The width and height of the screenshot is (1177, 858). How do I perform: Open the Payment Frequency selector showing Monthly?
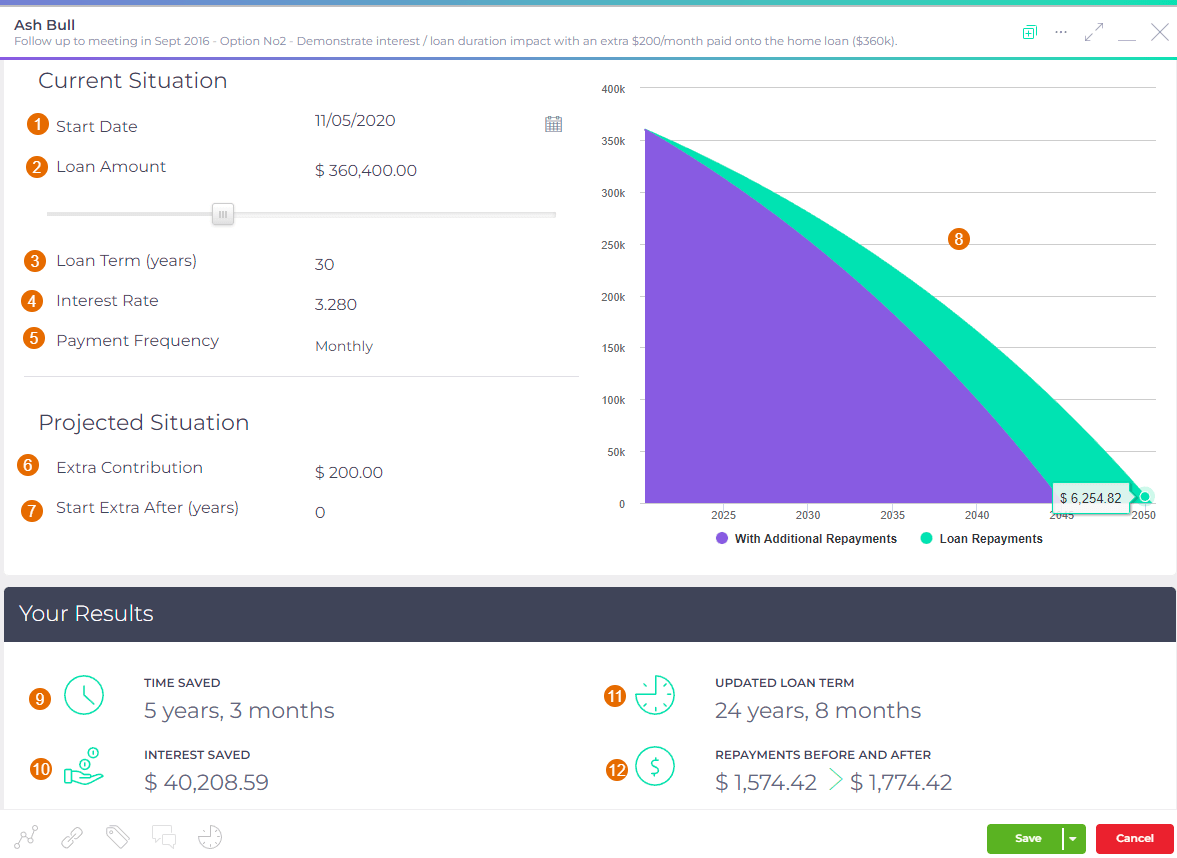coord(344,345)
